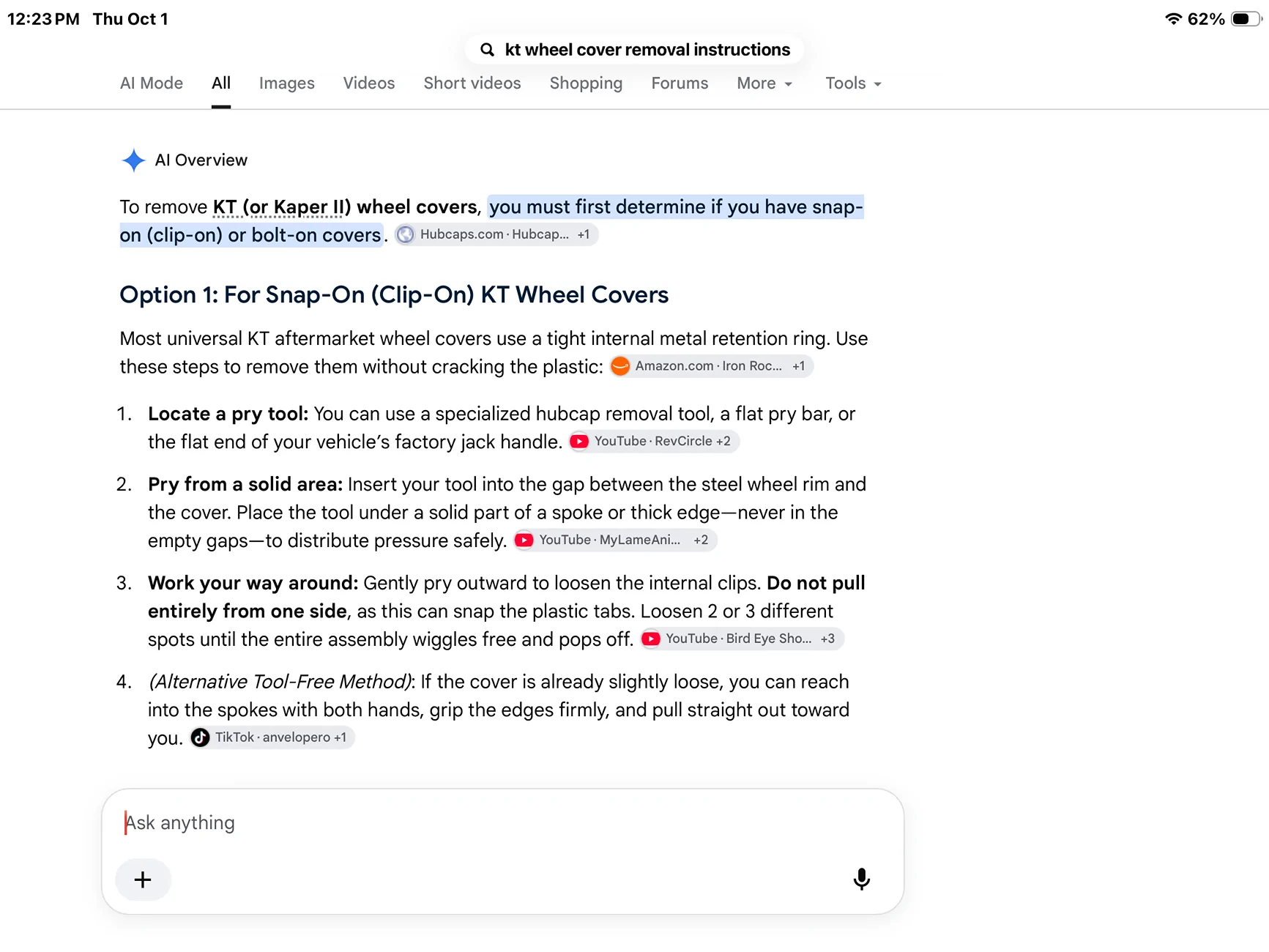Open the TikTok anvelopero source chip

272,737
